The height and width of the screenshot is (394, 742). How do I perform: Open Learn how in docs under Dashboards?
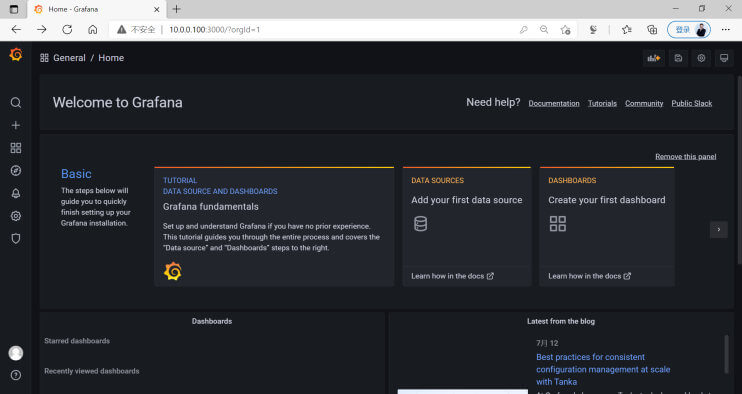coord(590,276)
